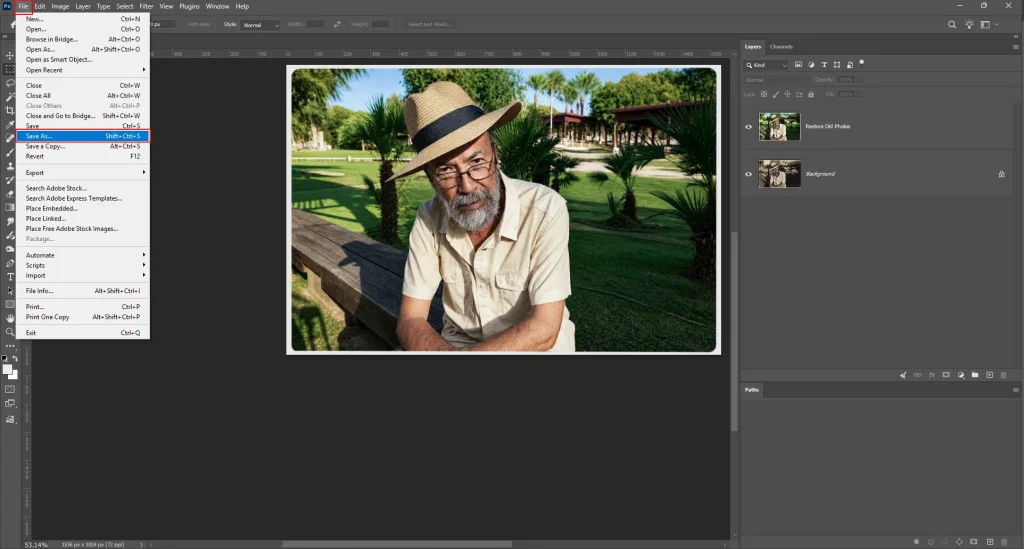Click the horizontal canvas scrollbar

396,544
